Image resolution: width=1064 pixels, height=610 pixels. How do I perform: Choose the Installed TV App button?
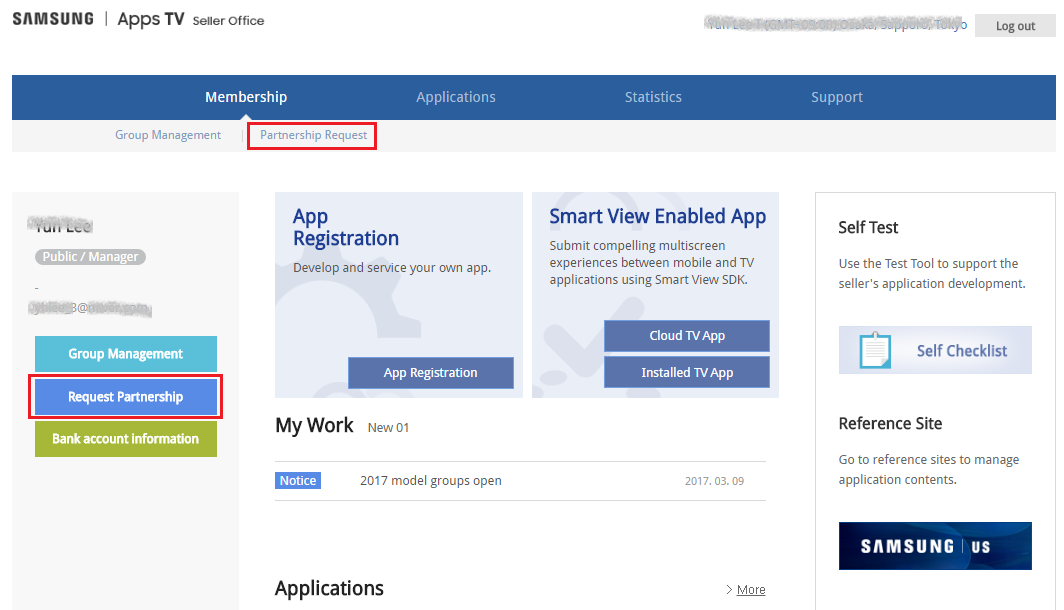tap(687, 373)
